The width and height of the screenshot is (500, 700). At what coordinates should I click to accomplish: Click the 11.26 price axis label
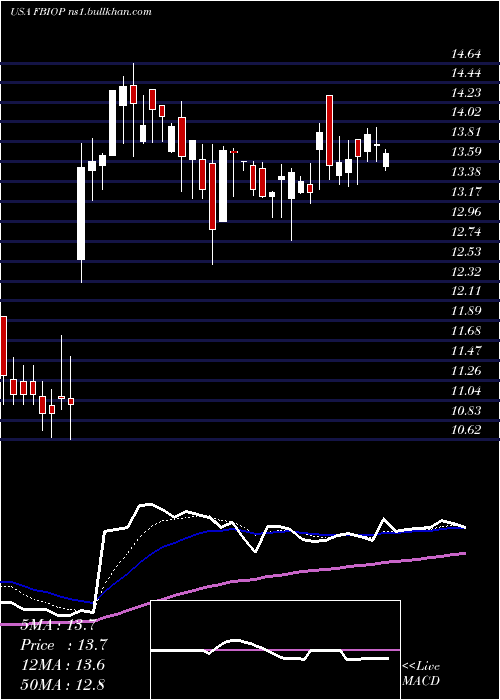(466, 371)
